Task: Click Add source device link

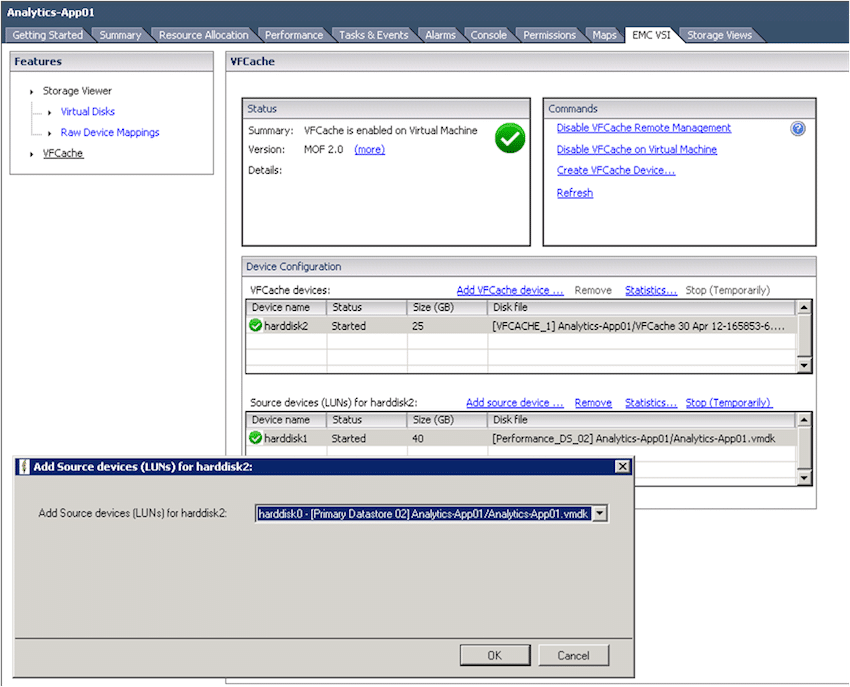Action: pyautogui.click(x=515, y=402)
